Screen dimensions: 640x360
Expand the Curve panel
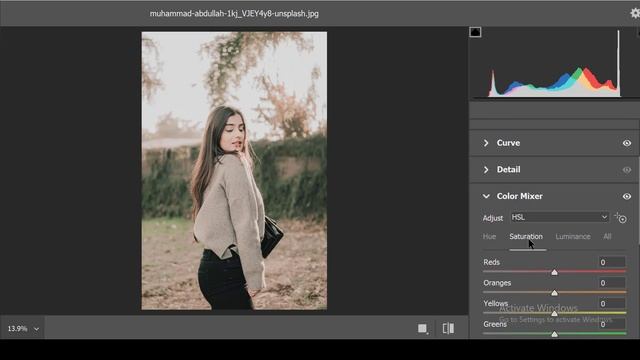tap(486, 143)
